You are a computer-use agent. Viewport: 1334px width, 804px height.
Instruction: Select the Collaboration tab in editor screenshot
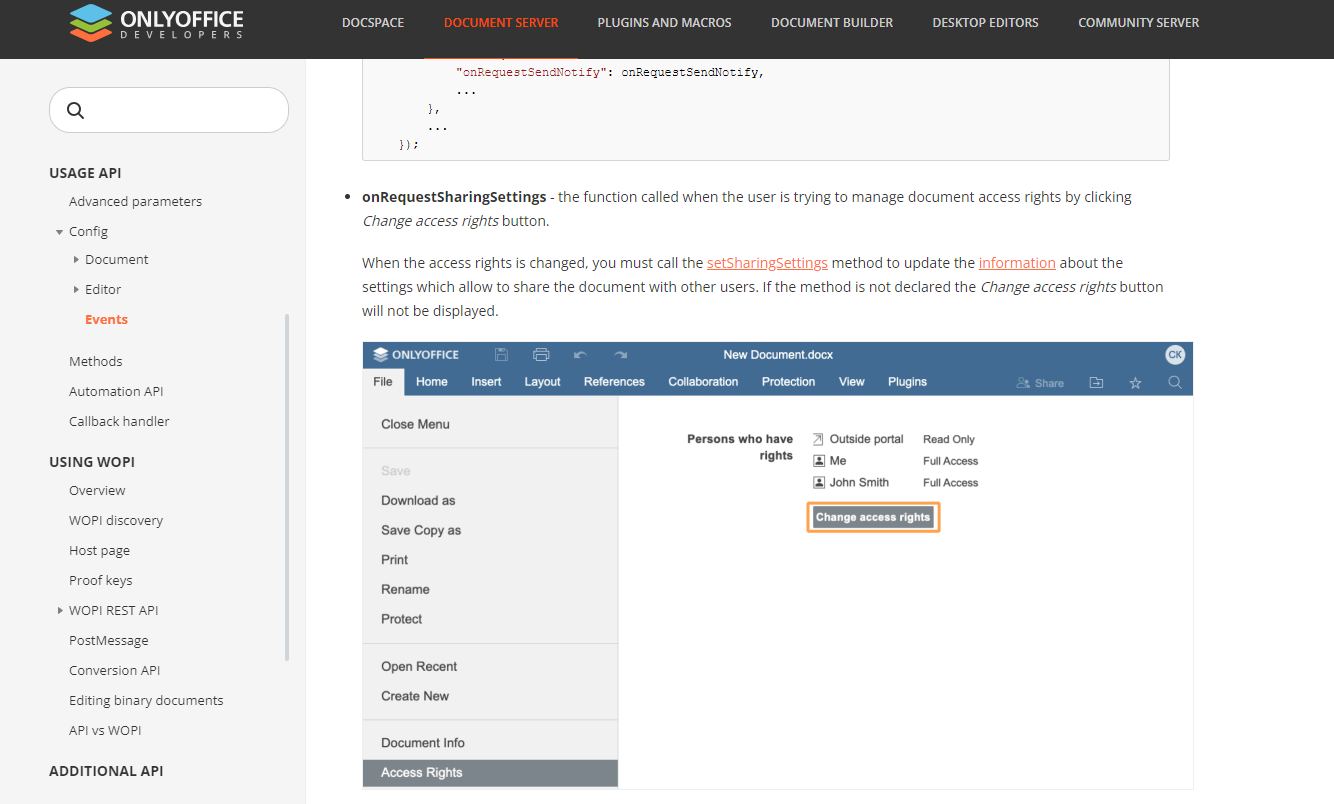point(703,382)
